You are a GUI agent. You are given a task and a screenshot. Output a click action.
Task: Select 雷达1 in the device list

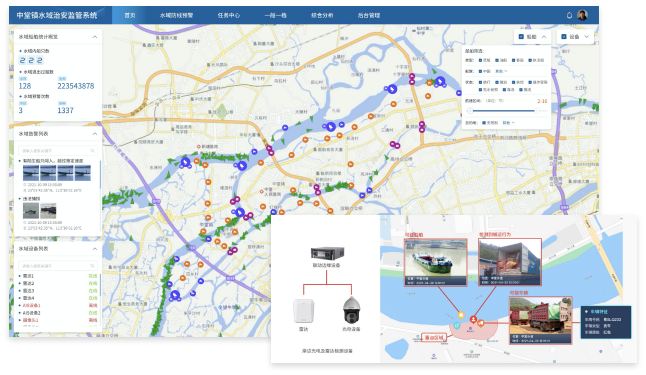point(58,276)
